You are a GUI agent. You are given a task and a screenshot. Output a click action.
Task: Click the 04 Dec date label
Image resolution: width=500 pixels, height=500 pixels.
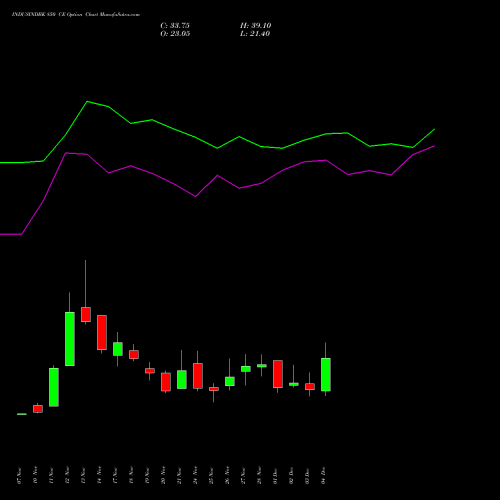click(x=323, y=476)
